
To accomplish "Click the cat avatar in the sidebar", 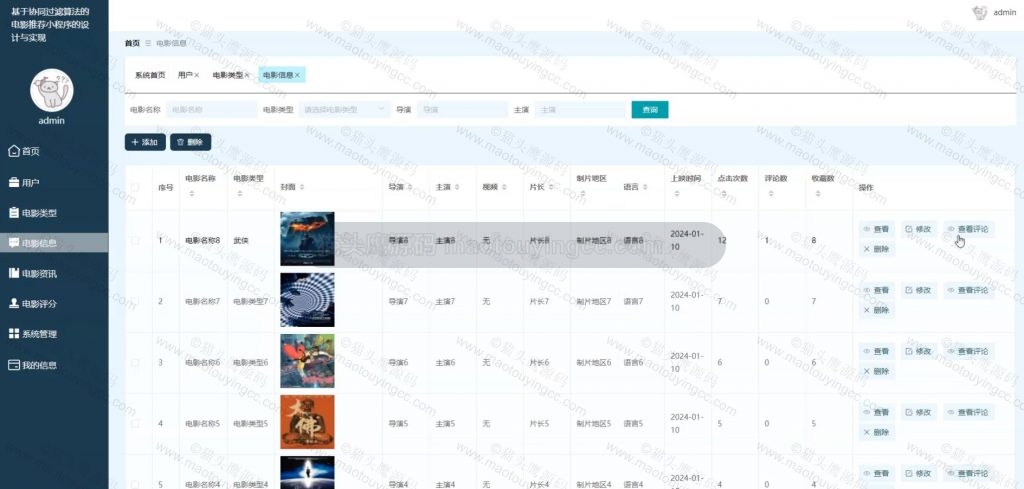I will pos(52,90).
